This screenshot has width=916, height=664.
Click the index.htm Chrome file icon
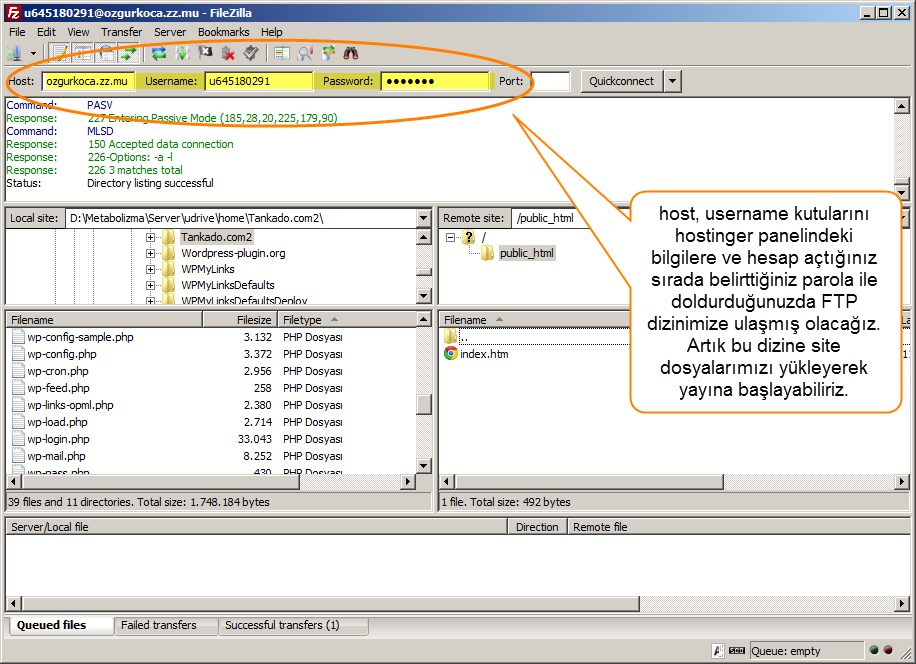coord(450,353)
